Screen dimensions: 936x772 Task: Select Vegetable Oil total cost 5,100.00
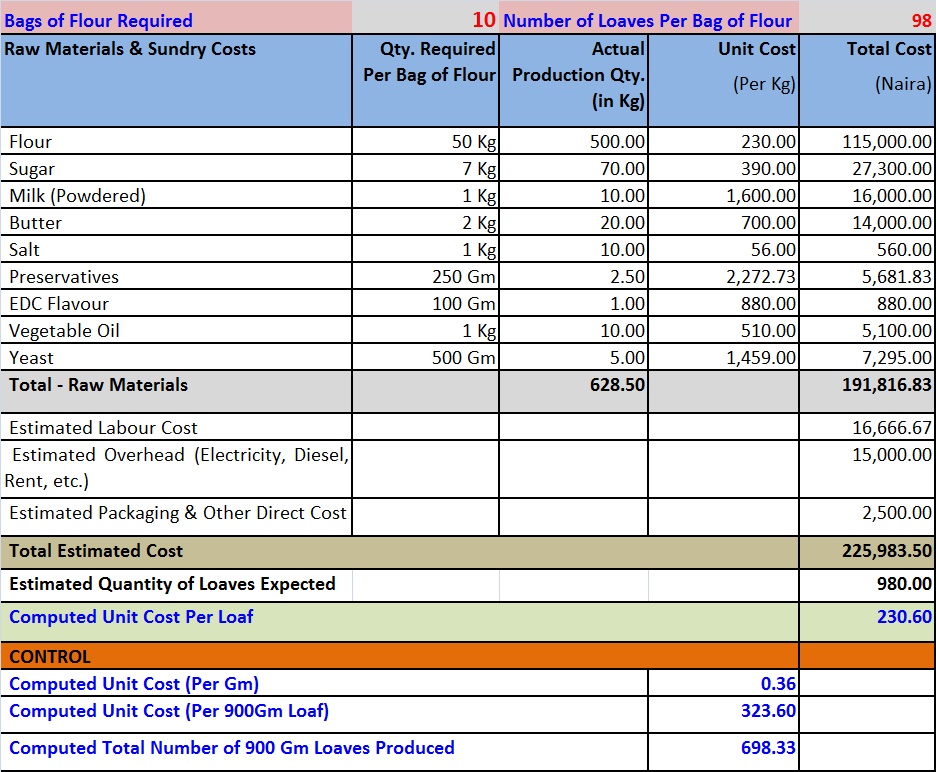[x=896, y=331]
